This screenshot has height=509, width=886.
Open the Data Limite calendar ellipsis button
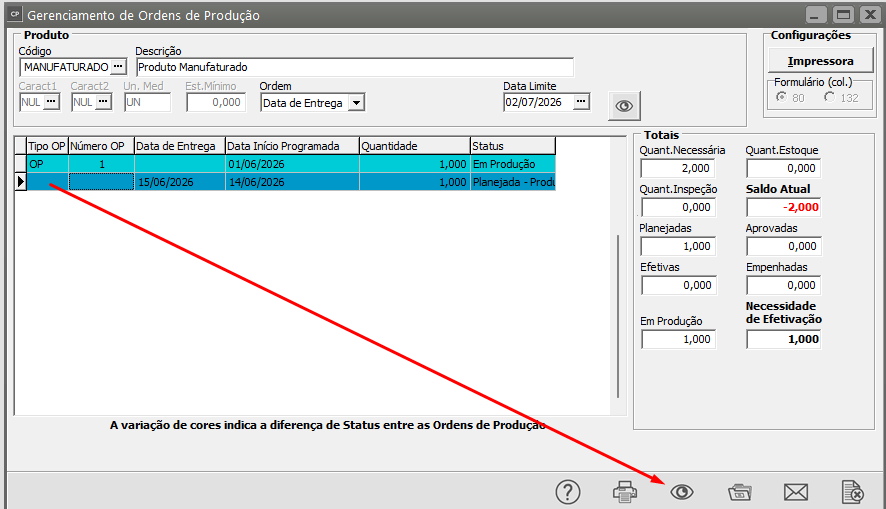pyautogui.click(x=581, y=102)
